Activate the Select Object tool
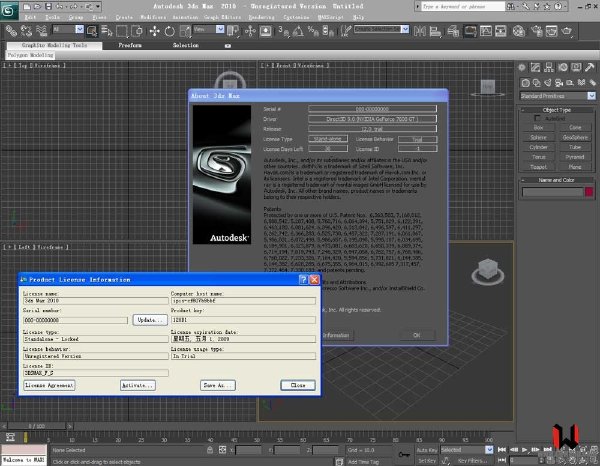600x466 pixels. click(x=92, y=31)
